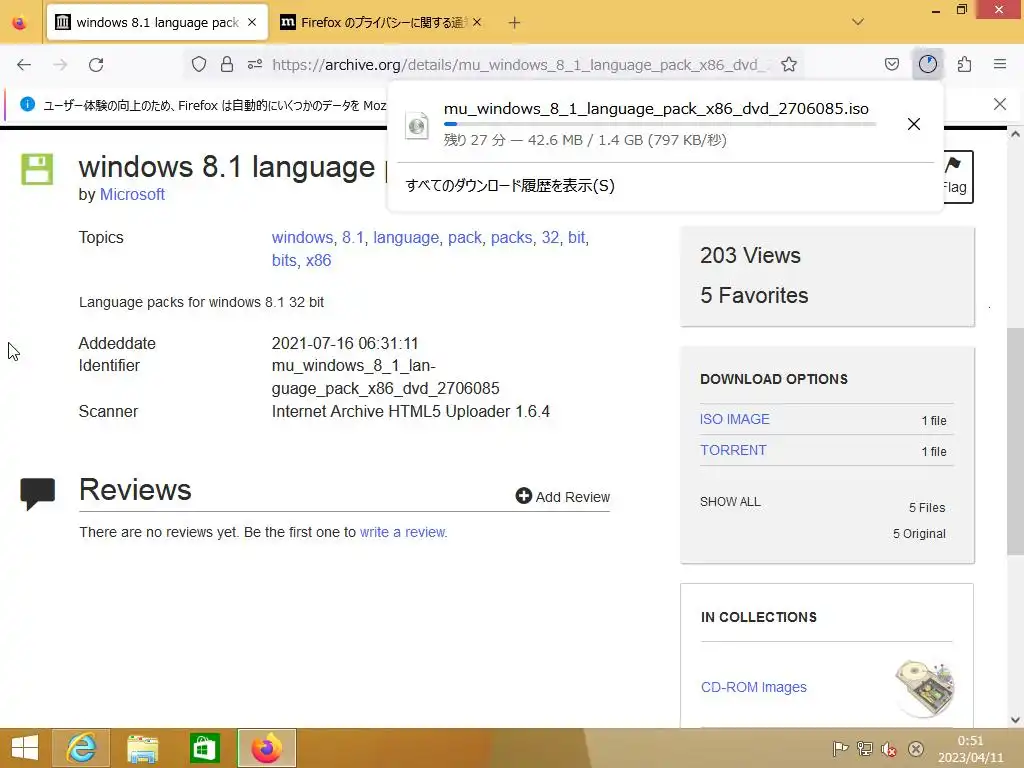Image resolution: width=1024 pixels, height=768 pixels.
Task: Close the Firefox プライバシー tab
Action: click(477, 22)
